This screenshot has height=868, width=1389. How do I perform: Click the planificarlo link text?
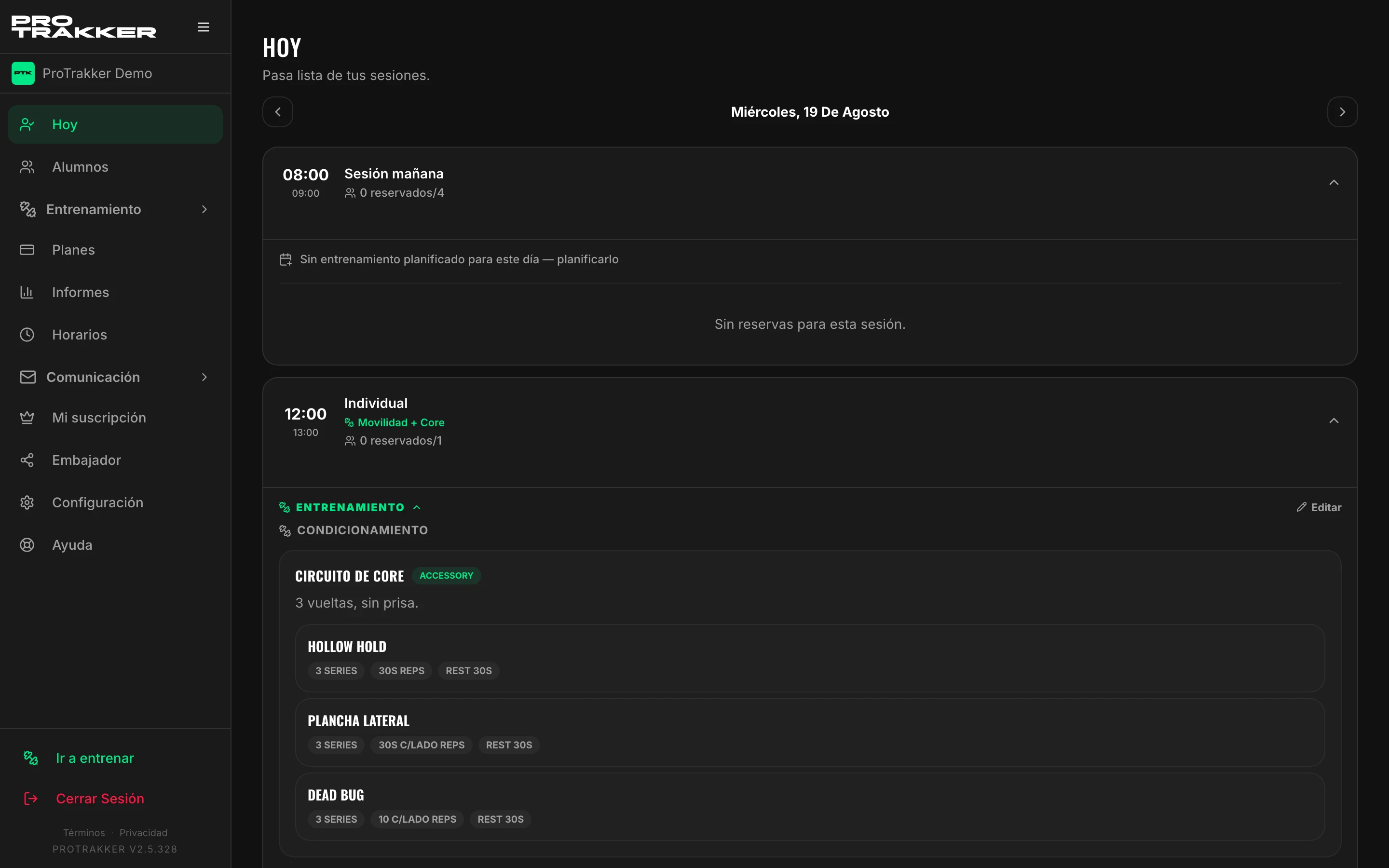[x=588, y=259]
